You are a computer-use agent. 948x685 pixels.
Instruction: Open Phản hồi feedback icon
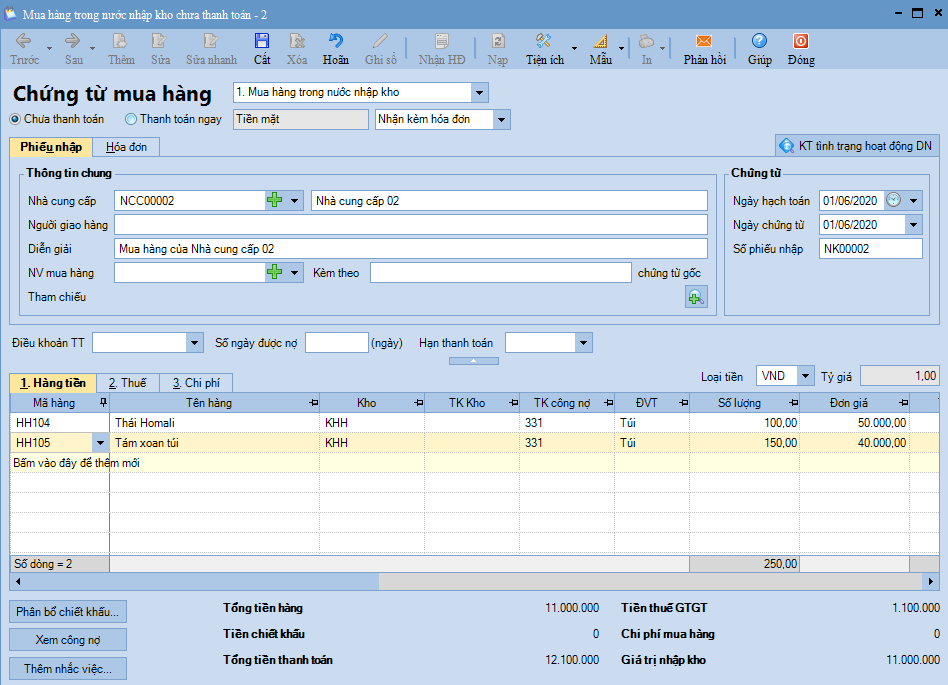click(704, 41)
